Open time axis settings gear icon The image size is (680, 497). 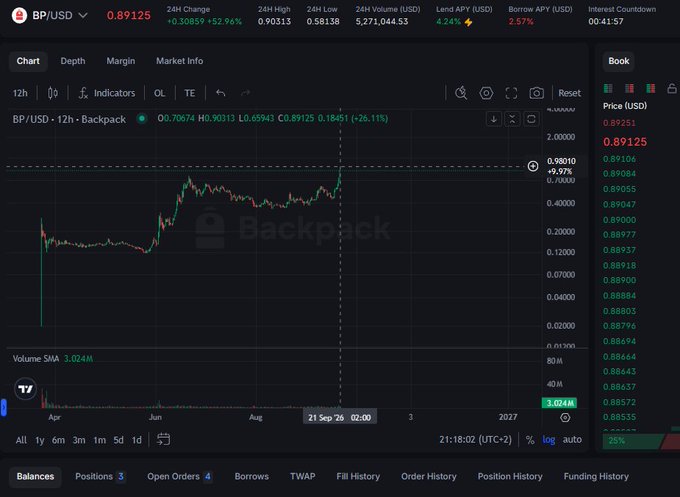pyautogui.click(x=565, y=418)
